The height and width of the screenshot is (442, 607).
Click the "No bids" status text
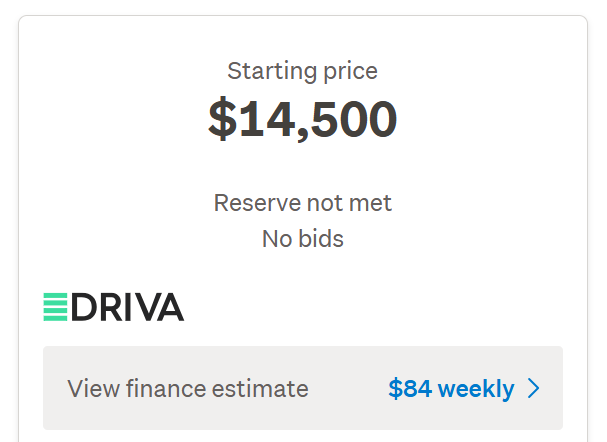pyautogui.click(x=302, y=239)
